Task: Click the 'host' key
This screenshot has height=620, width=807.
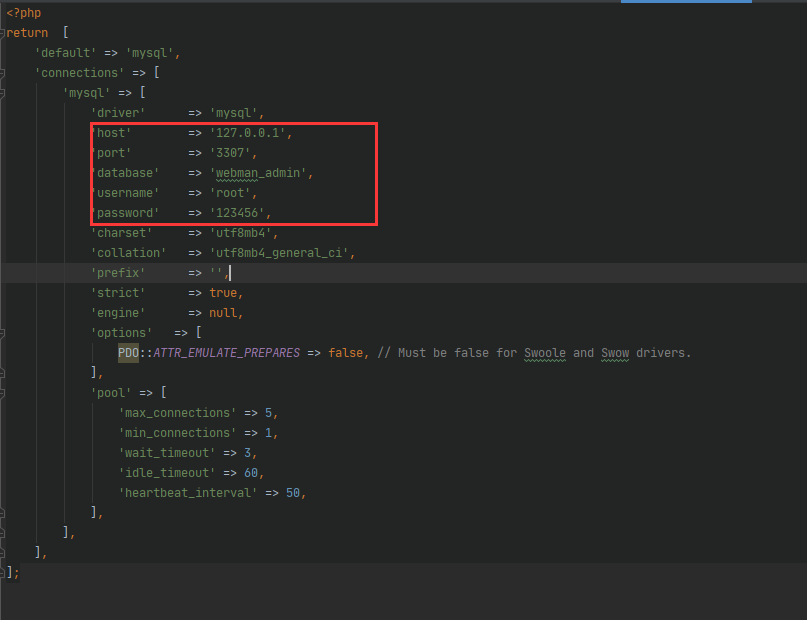Action: click(111, 133)
